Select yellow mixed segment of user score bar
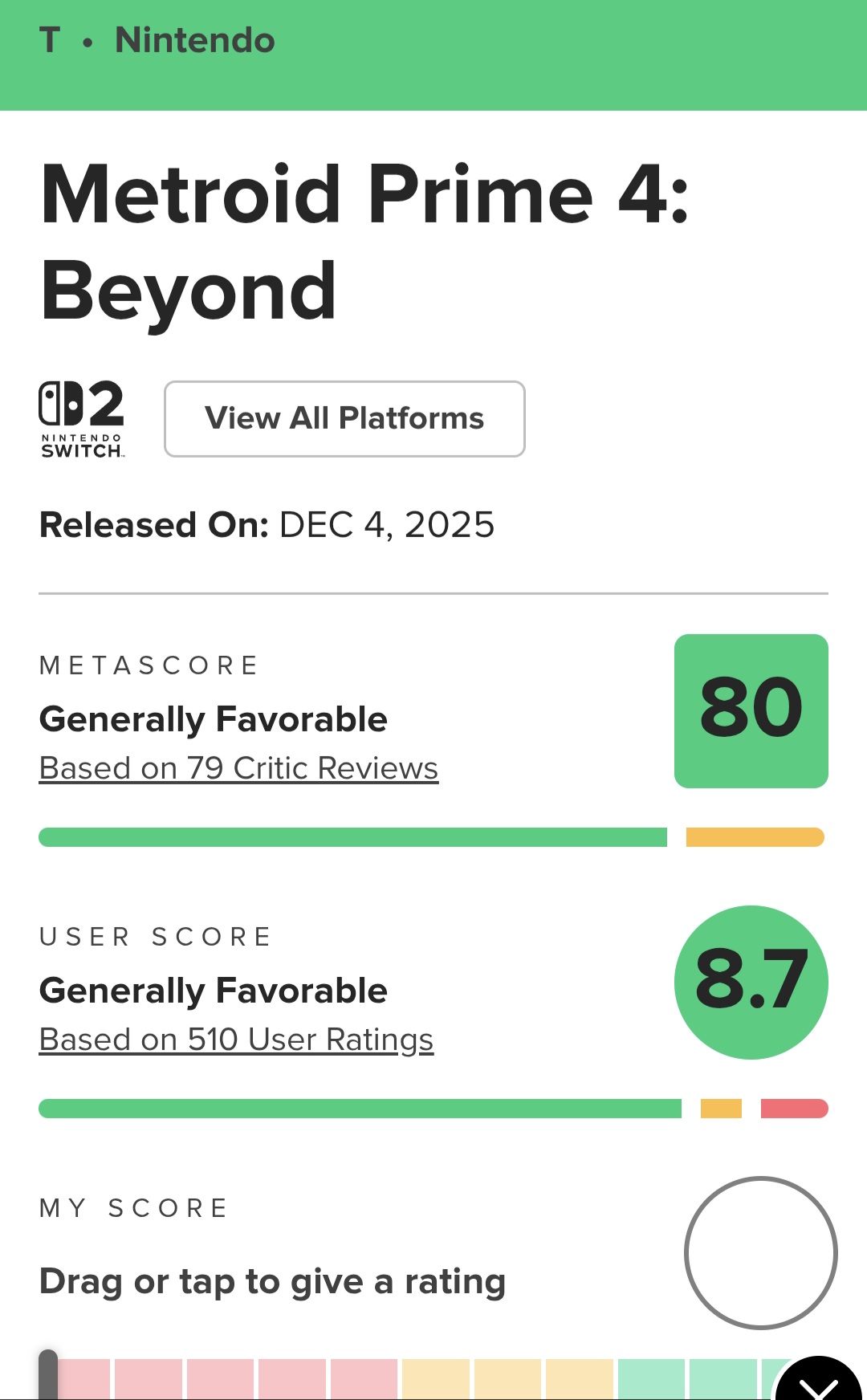Screen dimensions: 867x1400 [x=721, y=1109]
